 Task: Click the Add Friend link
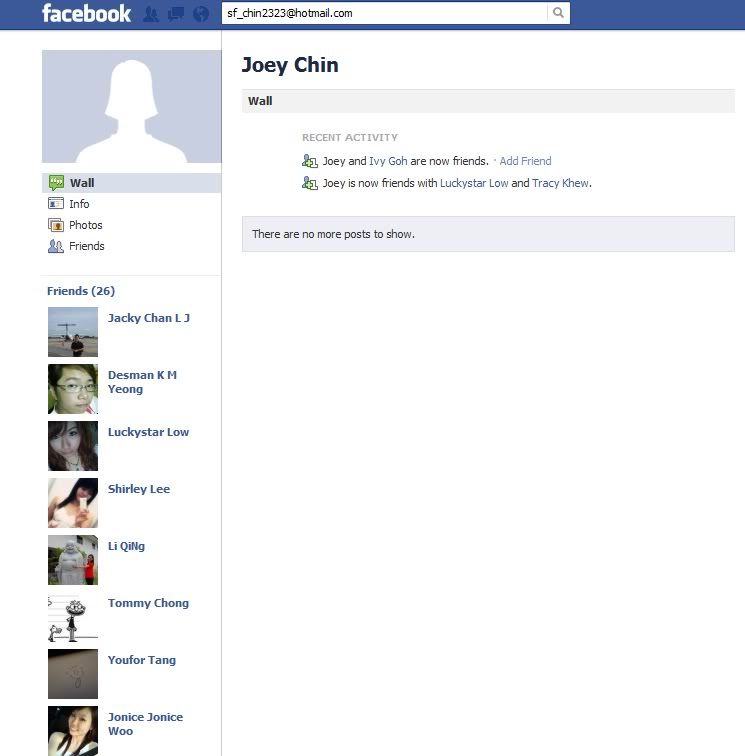pyautogui.click(x=525, y=161)
